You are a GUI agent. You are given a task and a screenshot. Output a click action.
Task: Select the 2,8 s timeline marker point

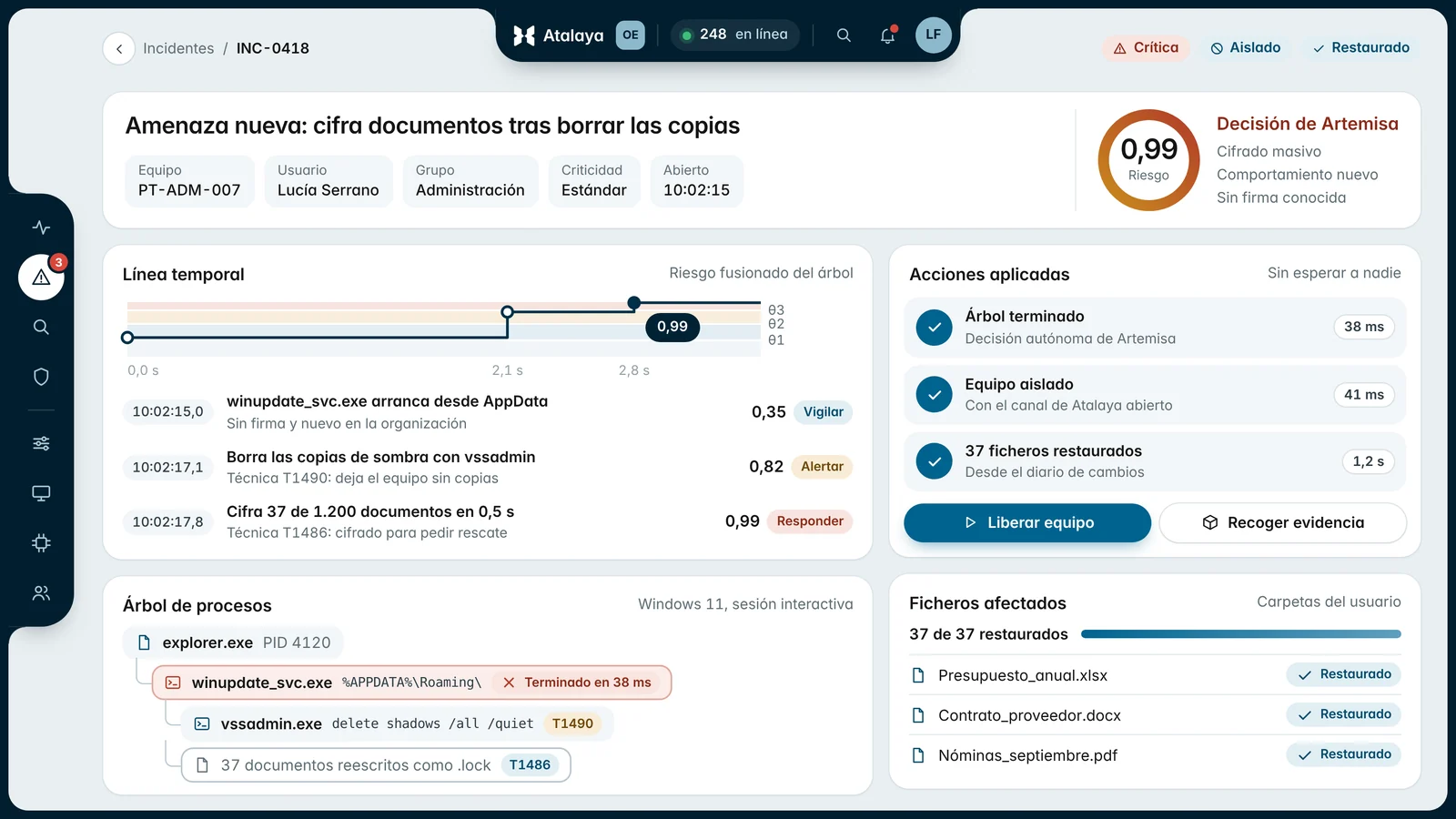pyautogui.click(x=634, y=302)
